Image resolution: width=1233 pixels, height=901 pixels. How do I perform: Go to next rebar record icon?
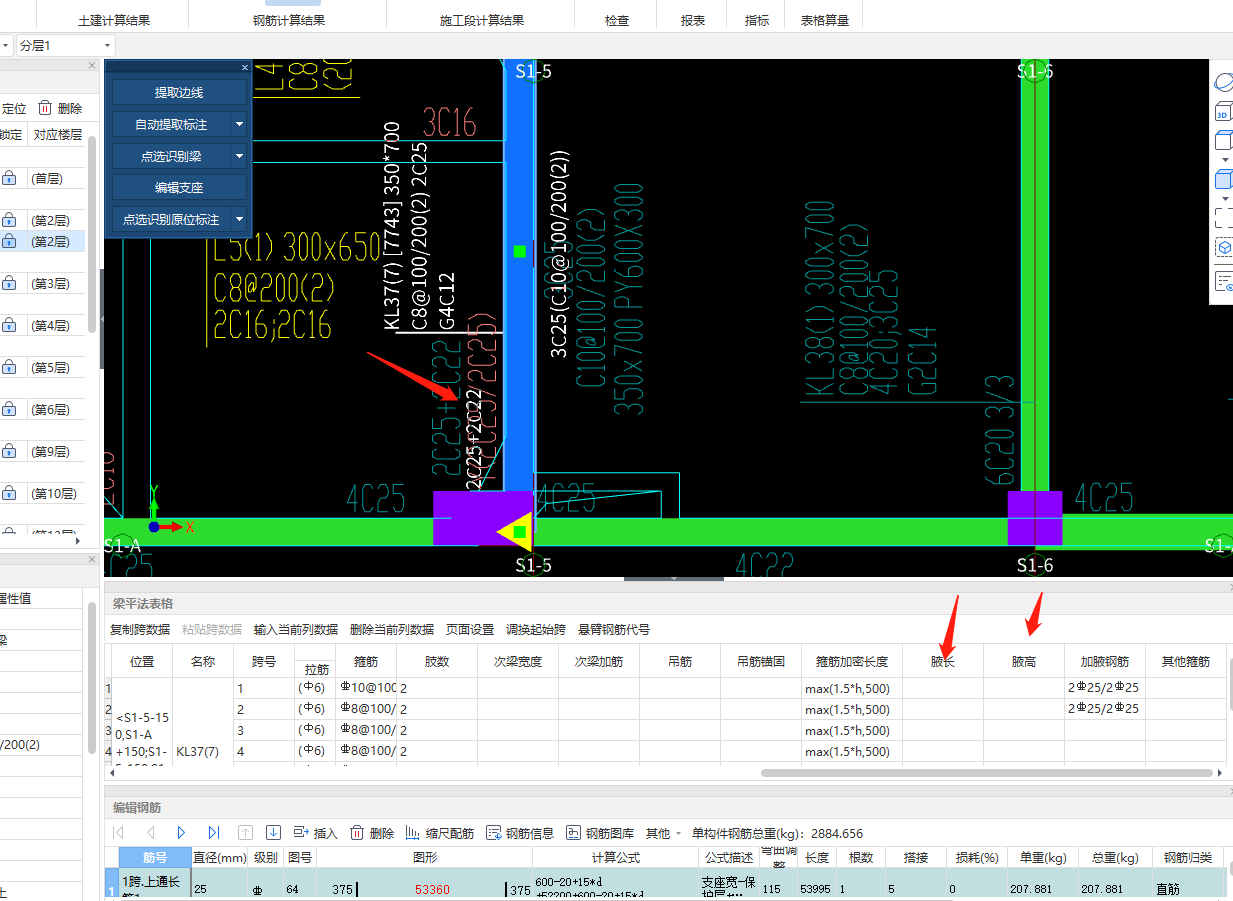[x=182, y=832]
